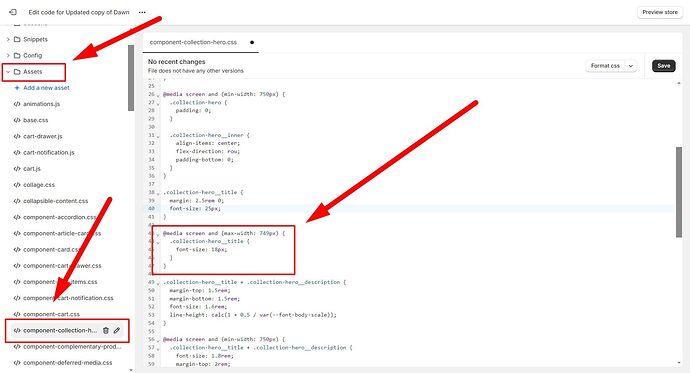Open the three-dot more actions menu
The height and width of the screenshot is (373, 690).
(x=142, y=12)
